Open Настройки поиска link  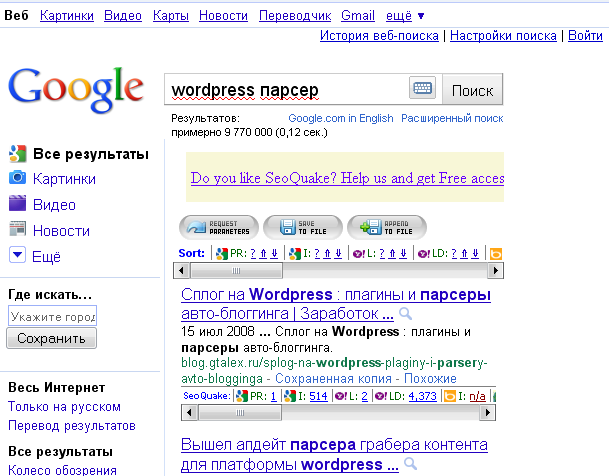(503, 36)
